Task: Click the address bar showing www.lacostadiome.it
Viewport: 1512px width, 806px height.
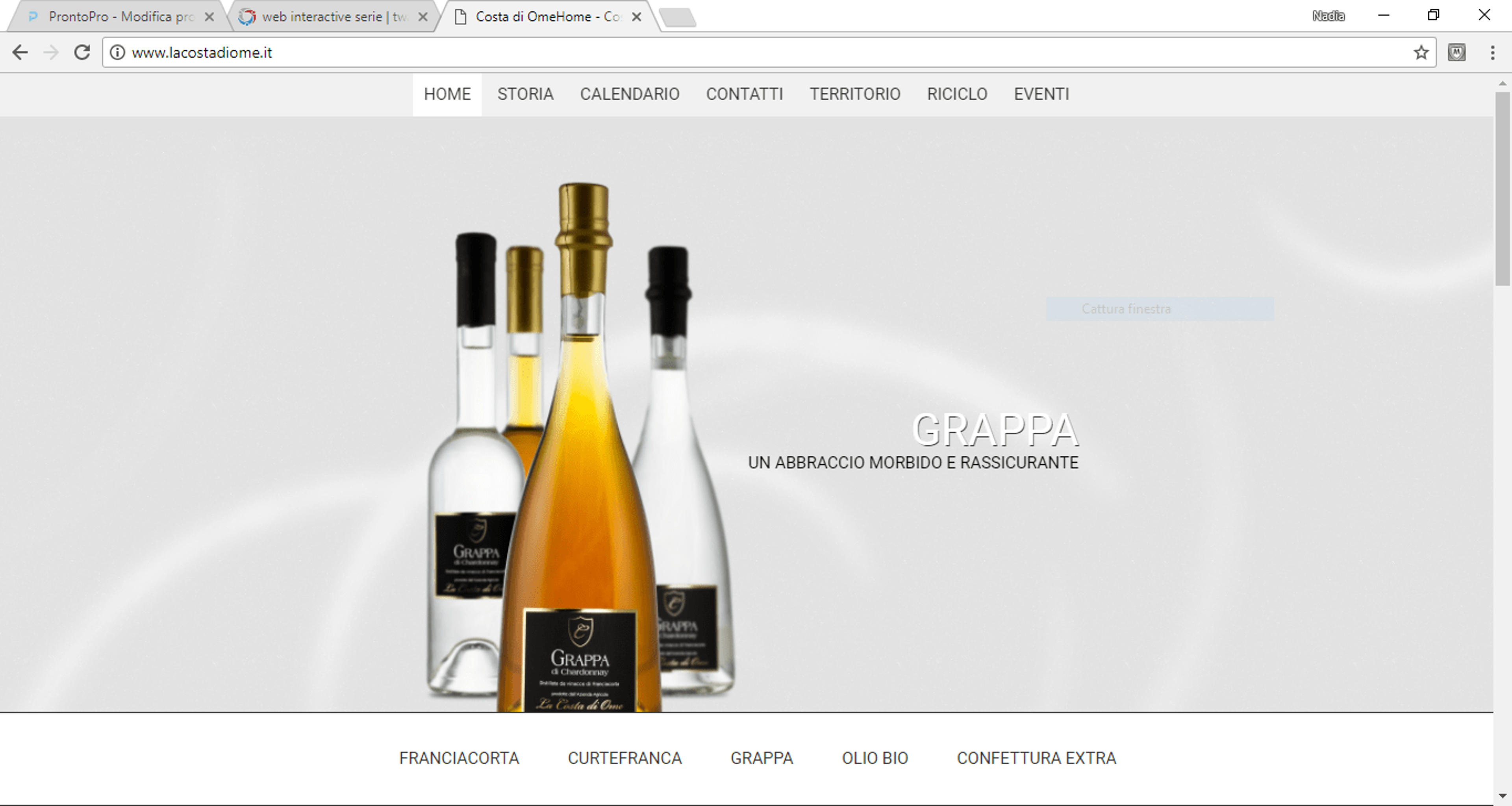Action: click(763, 52)
